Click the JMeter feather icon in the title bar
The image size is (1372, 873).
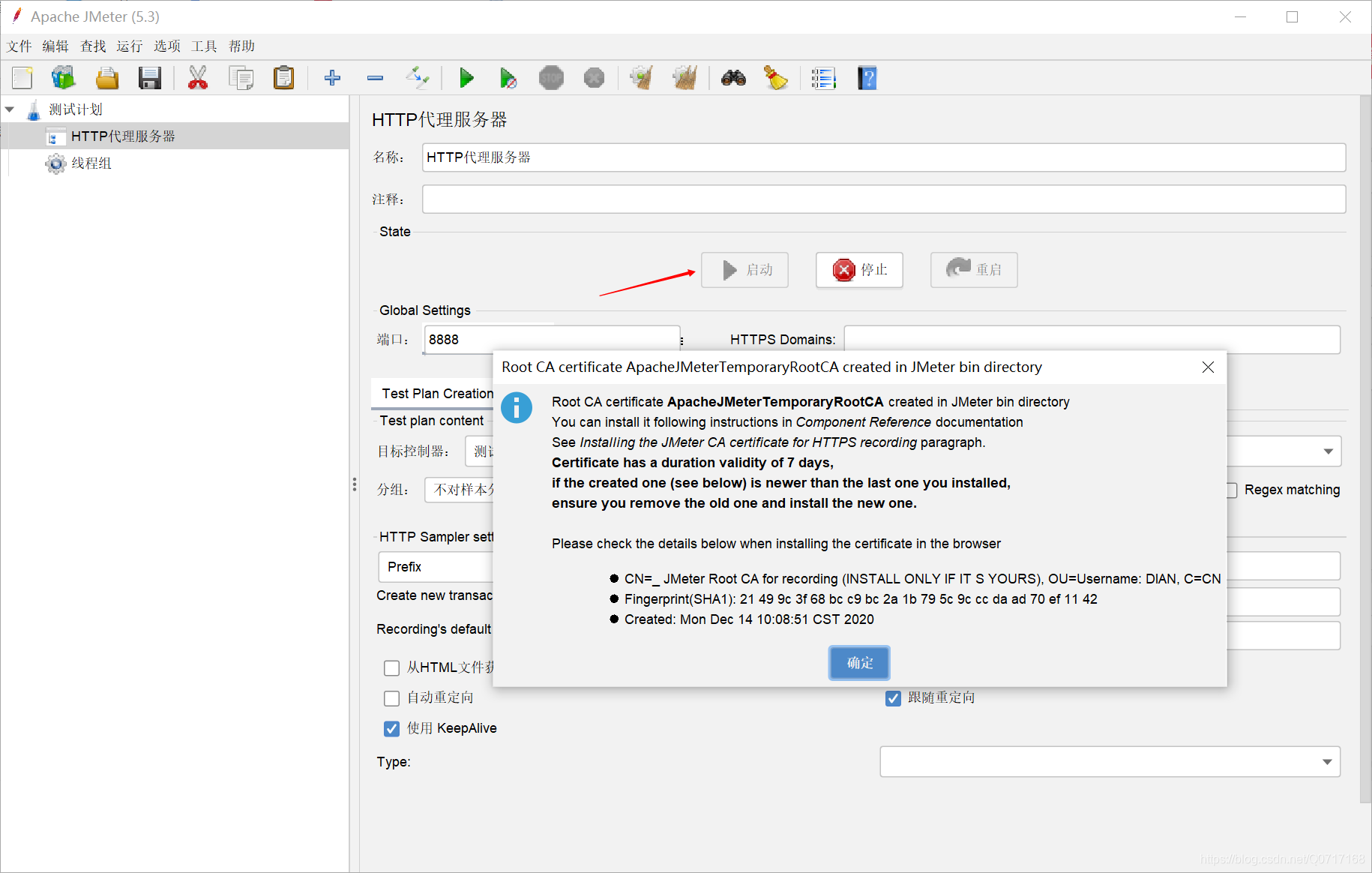click(x=16, y=16)
